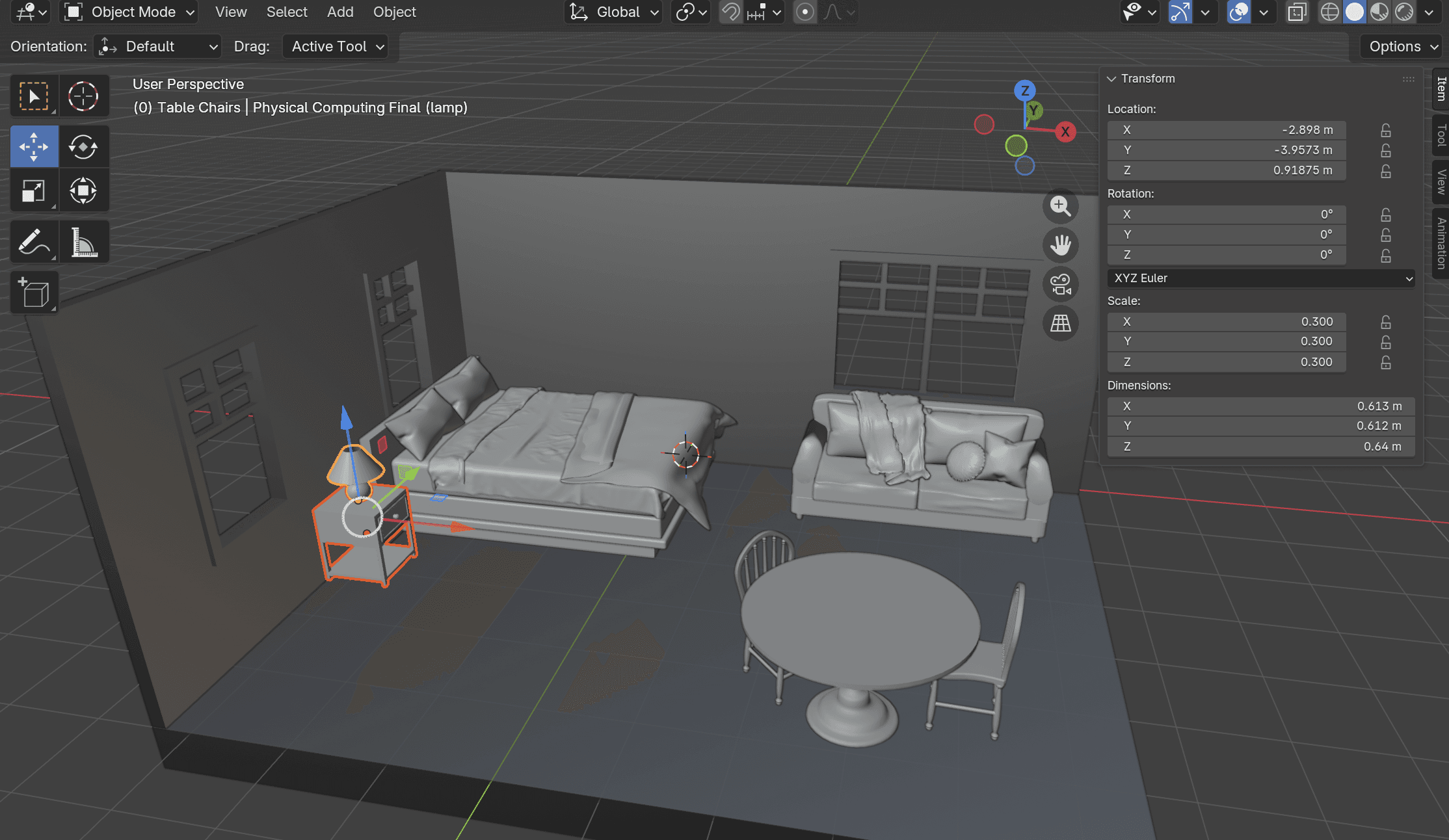Viewport: 1449px width, 840px height.
Task: Click the Add Cube tool
Action: click(x=34, y=293)
